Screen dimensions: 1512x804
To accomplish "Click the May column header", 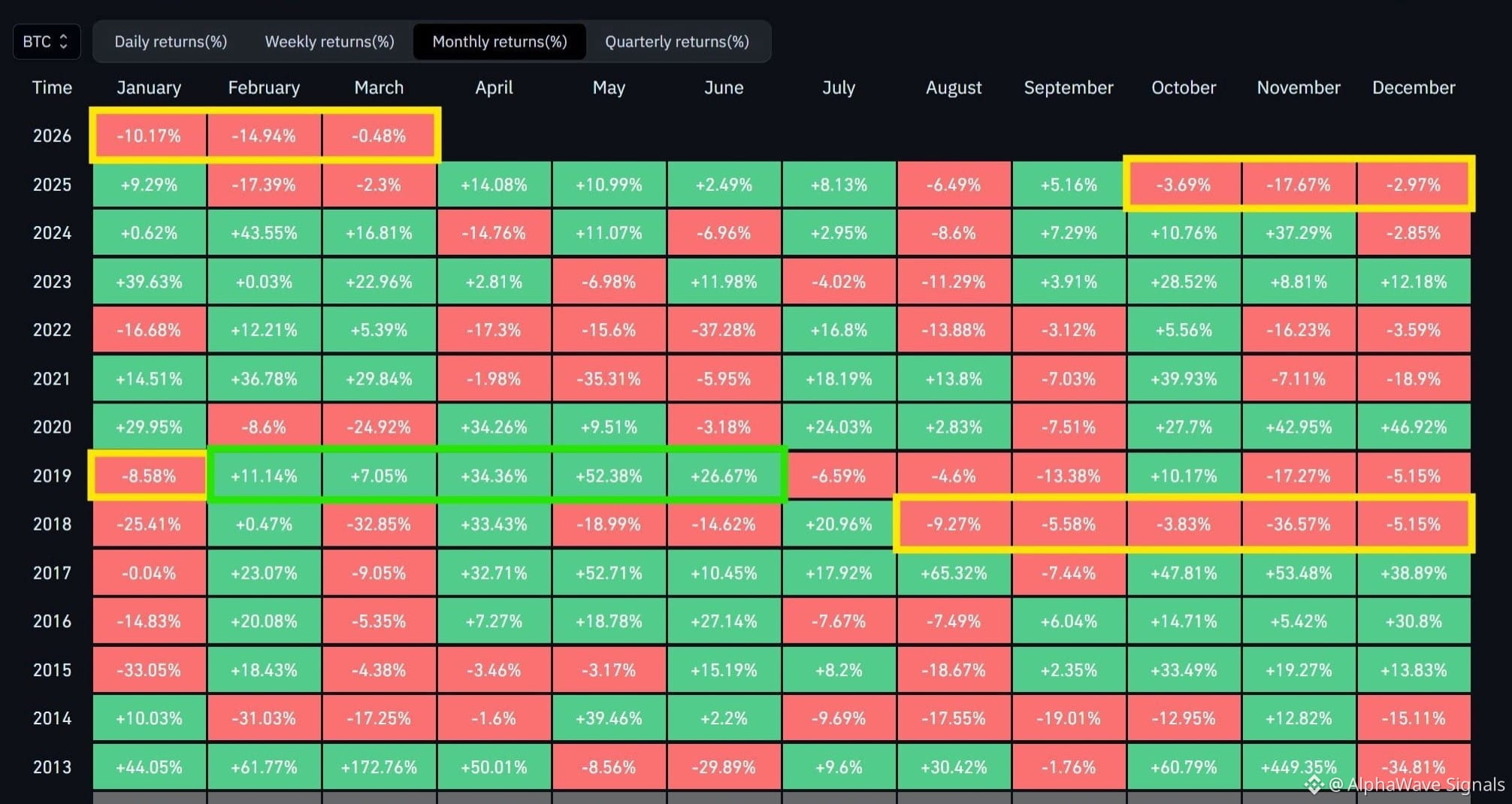I will click(x=609, y=87).
